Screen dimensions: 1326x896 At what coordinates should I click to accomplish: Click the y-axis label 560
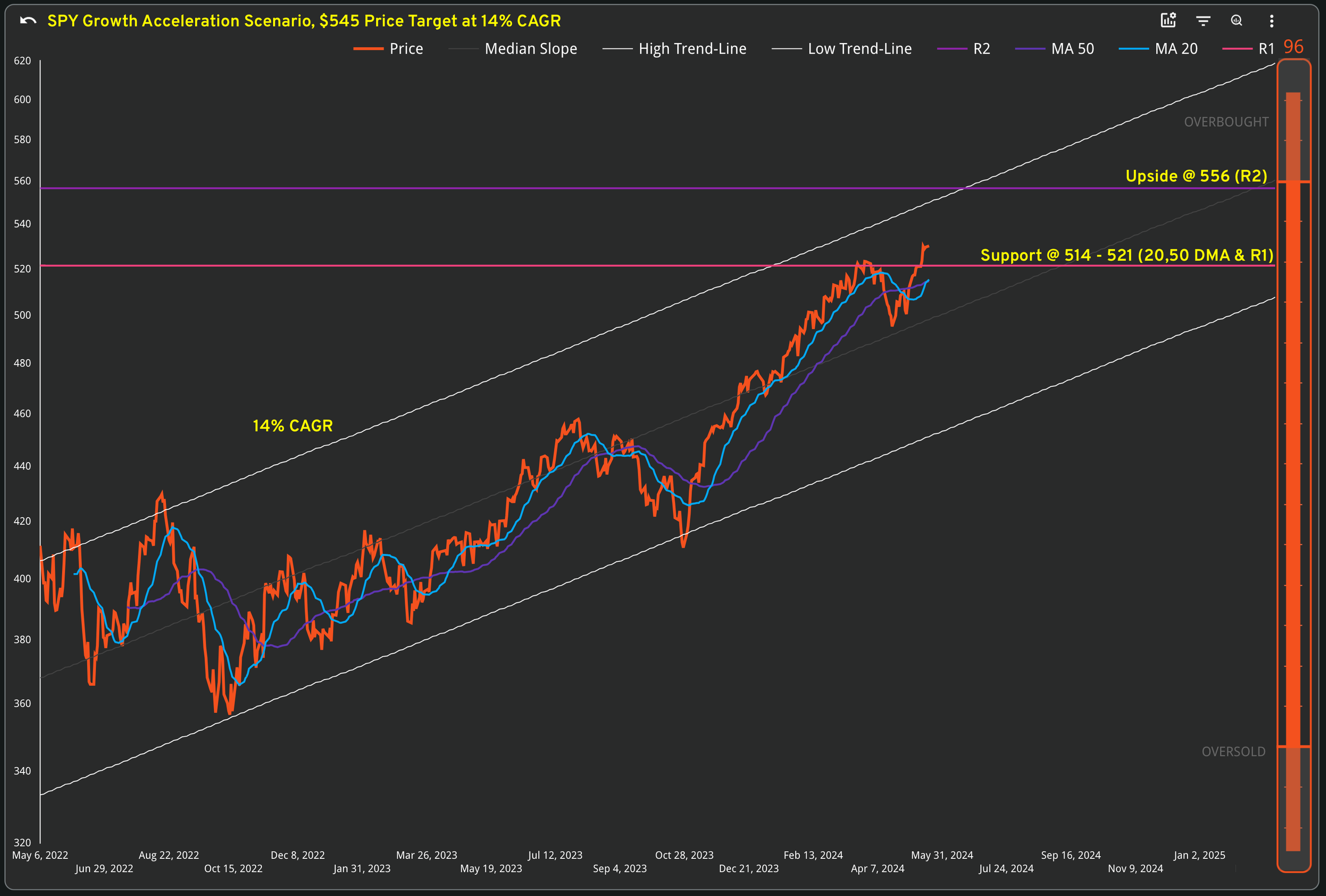(22, 181)
